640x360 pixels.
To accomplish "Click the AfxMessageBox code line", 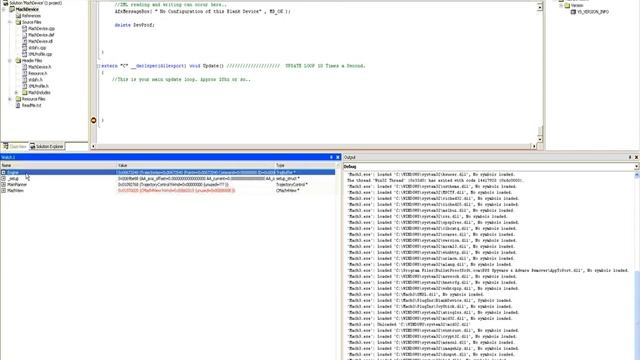I will point(202,12).
